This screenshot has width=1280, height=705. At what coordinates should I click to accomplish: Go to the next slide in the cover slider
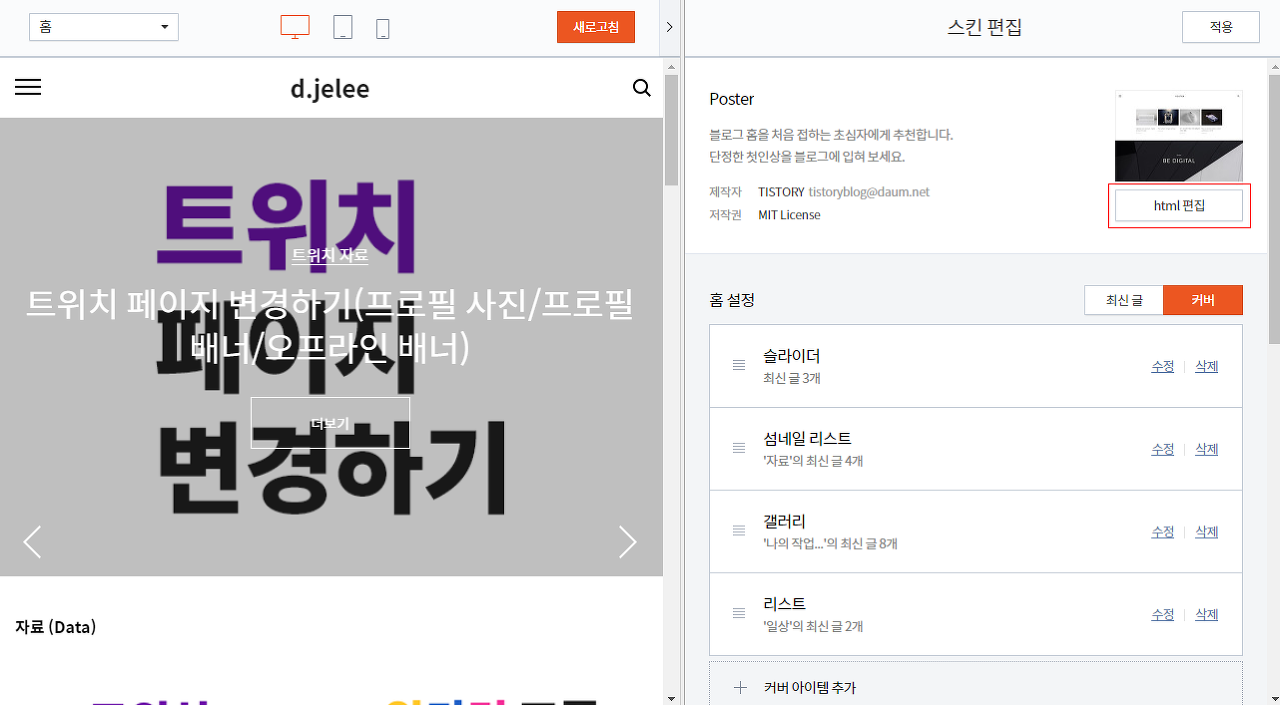(x=628, y=541)
